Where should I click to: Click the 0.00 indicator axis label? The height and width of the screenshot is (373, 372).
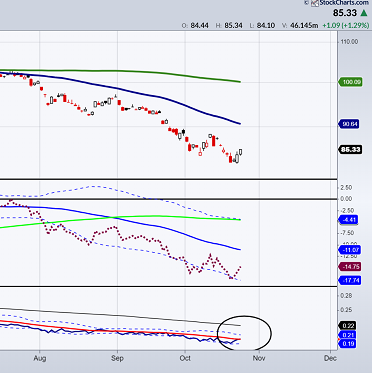(346, 199)
